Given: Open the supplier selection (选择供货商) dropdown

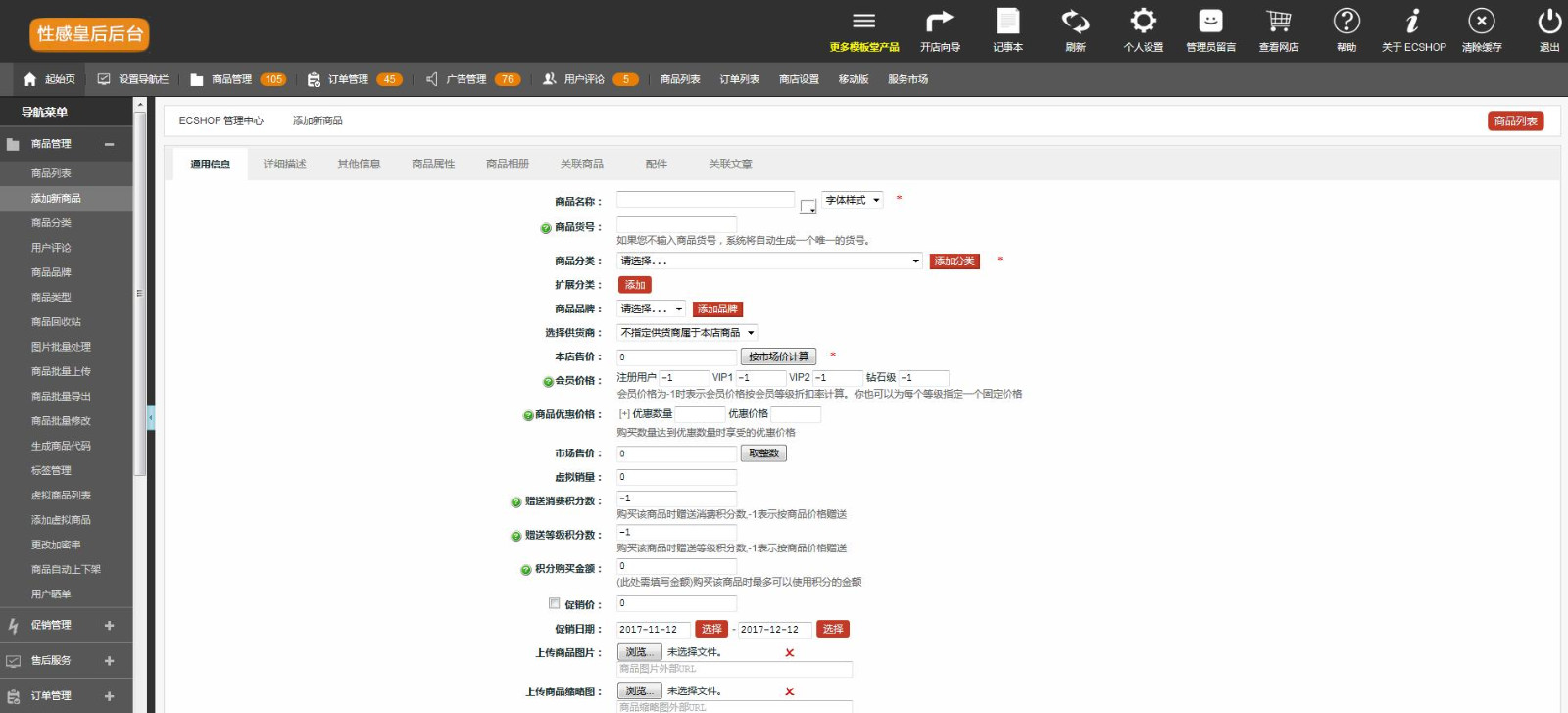Looking at the screenshot, I should tap(687, 333).
